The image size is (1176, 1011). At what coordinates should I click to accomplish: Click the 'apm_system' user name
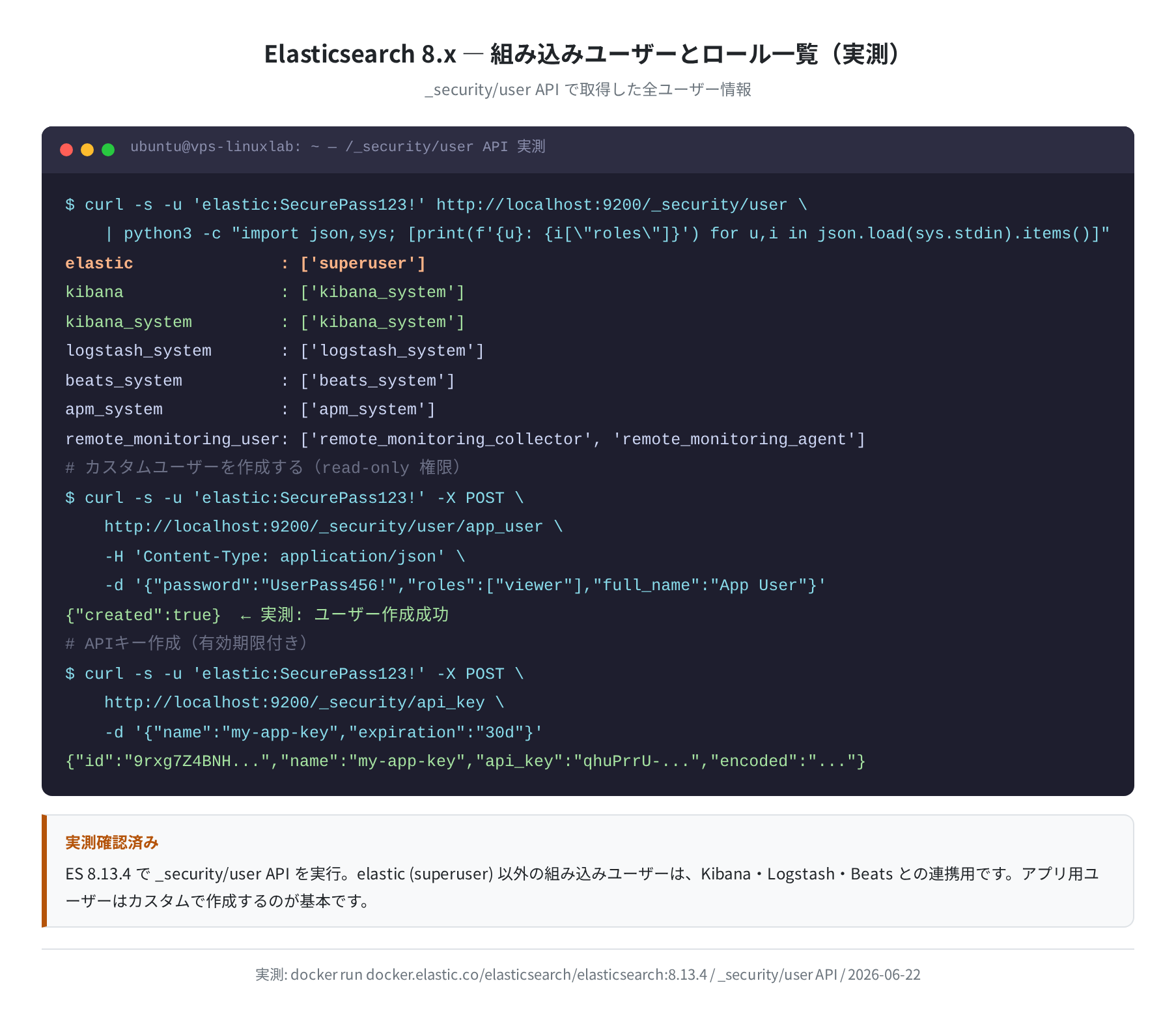[x=114, y=409]
